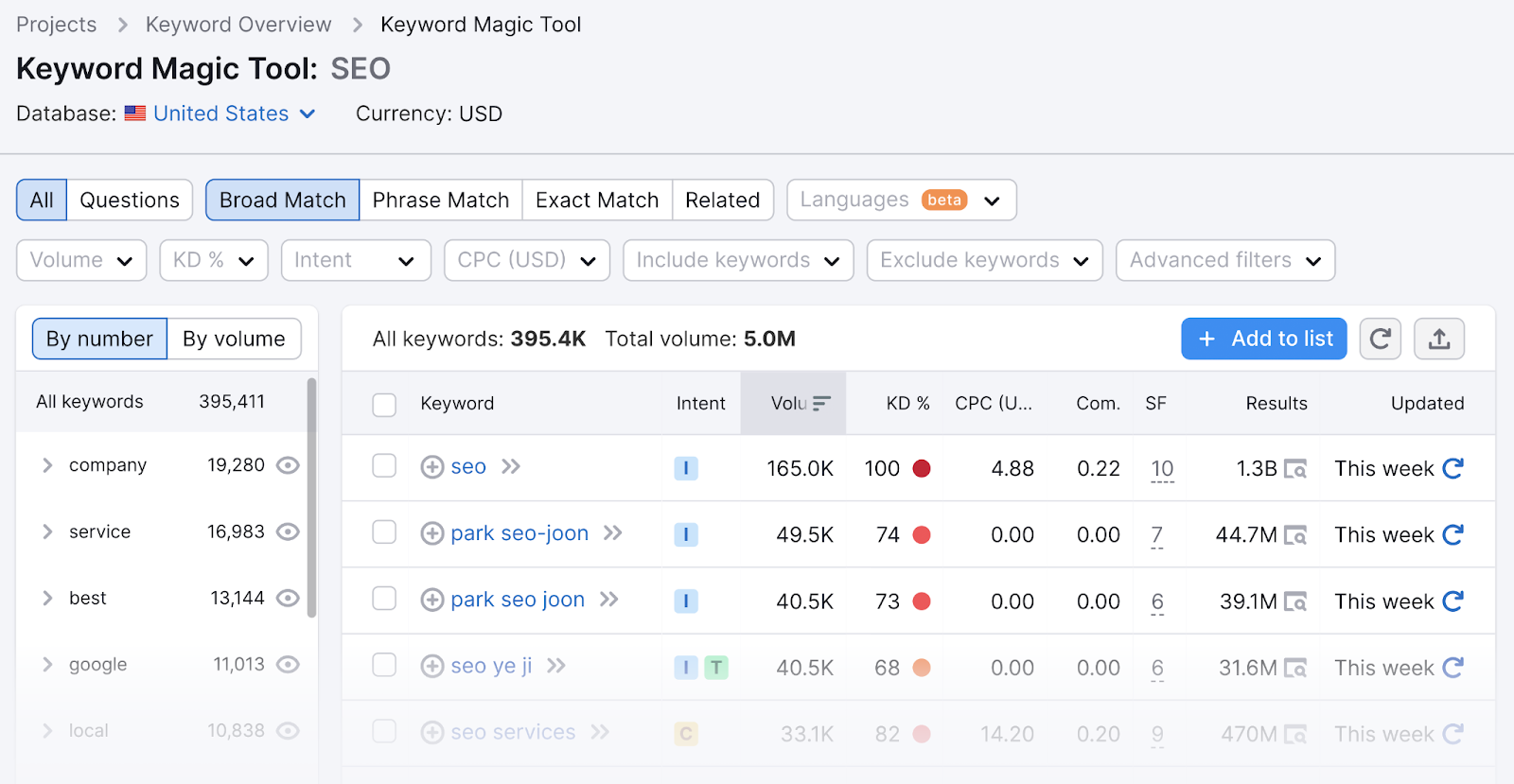The width and height of the screenshot is (1514, 784).
Task: Switch to Related tab
Action: click(x=723, y=200)
